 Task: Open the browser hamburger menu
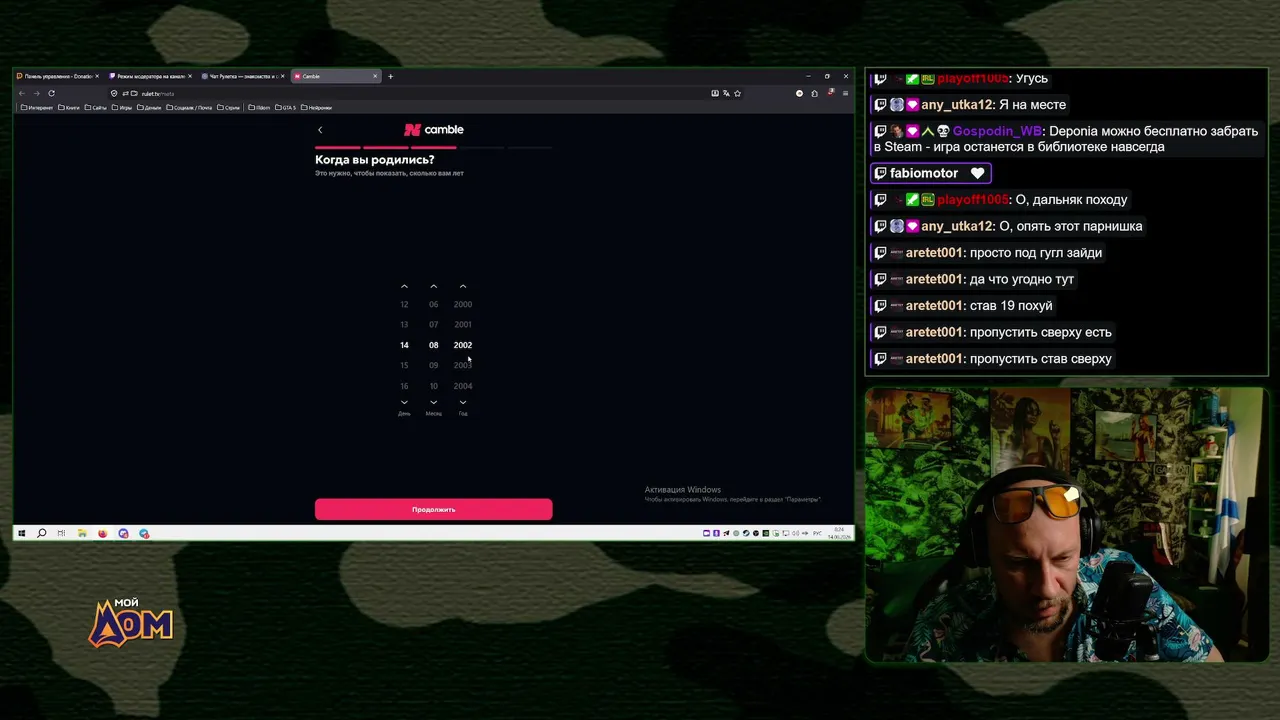[845, 93]
